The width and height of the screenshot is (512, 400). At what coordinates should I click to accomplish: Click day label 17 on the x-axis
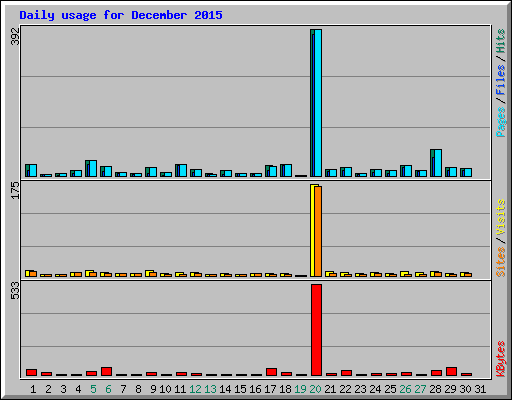(270, 389)
